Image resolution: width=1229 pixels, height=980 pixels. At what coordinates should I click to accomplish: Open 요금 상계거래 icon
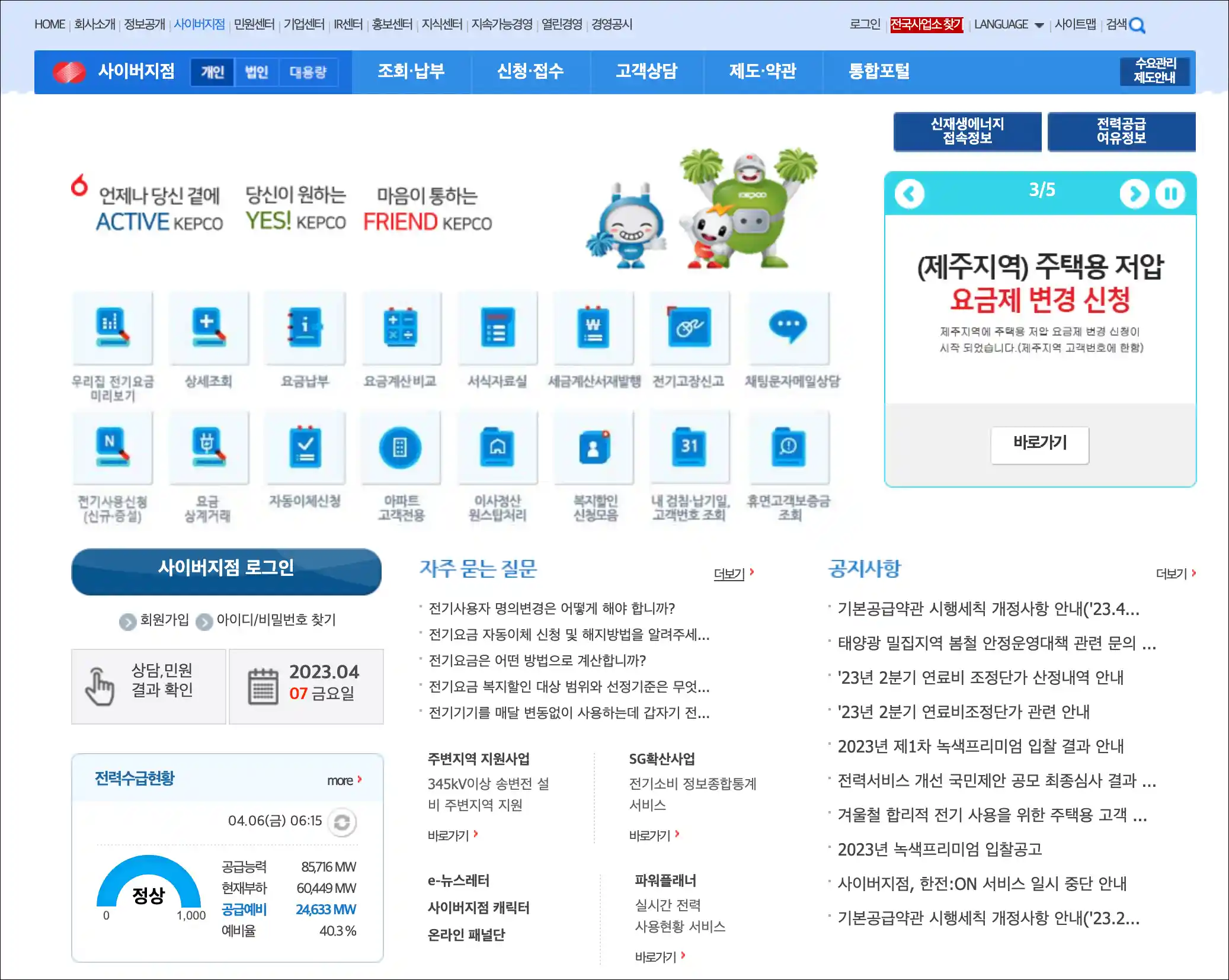[x=209, y=448]
